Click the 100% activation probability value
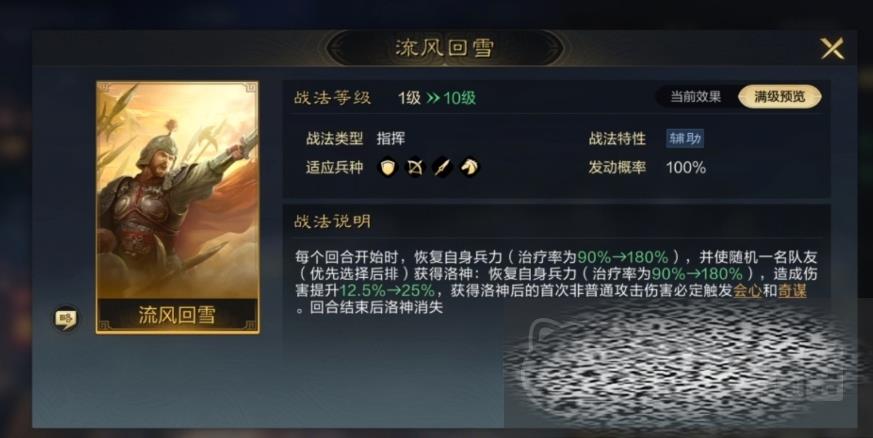Viewport: 873px width, 438px height. point(686,168)
